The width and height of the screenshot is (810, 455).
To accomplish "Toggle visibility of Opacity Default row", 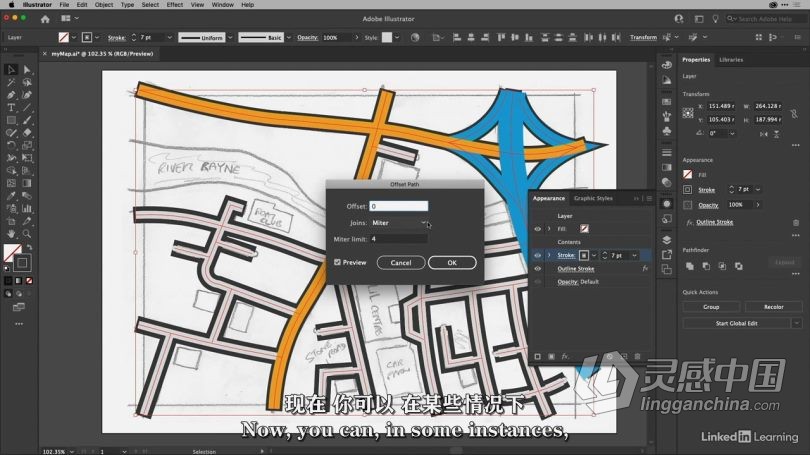I will (x=537, y=281).
